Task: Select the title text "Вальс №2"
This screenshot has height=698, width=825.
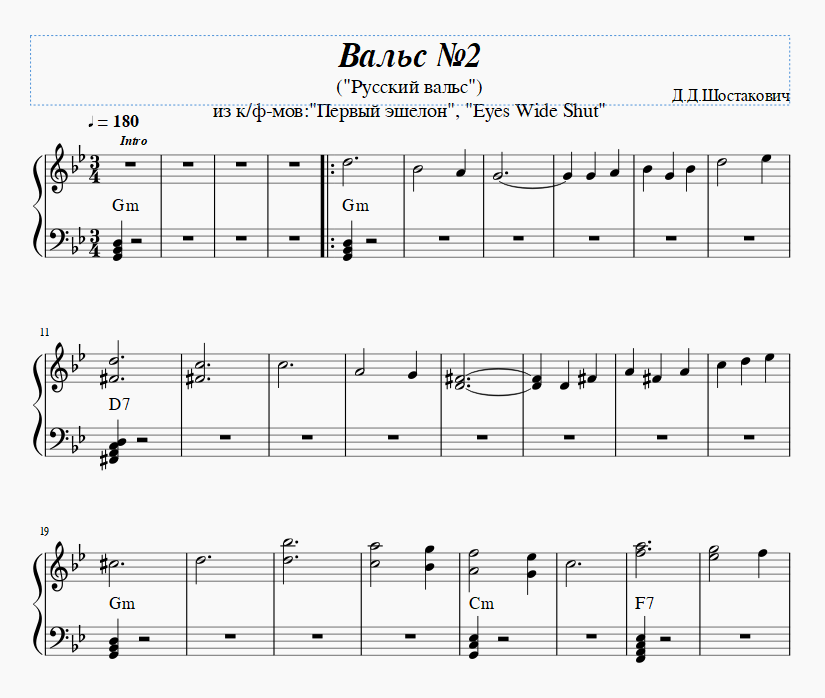Action: click(x=409, y=55)
